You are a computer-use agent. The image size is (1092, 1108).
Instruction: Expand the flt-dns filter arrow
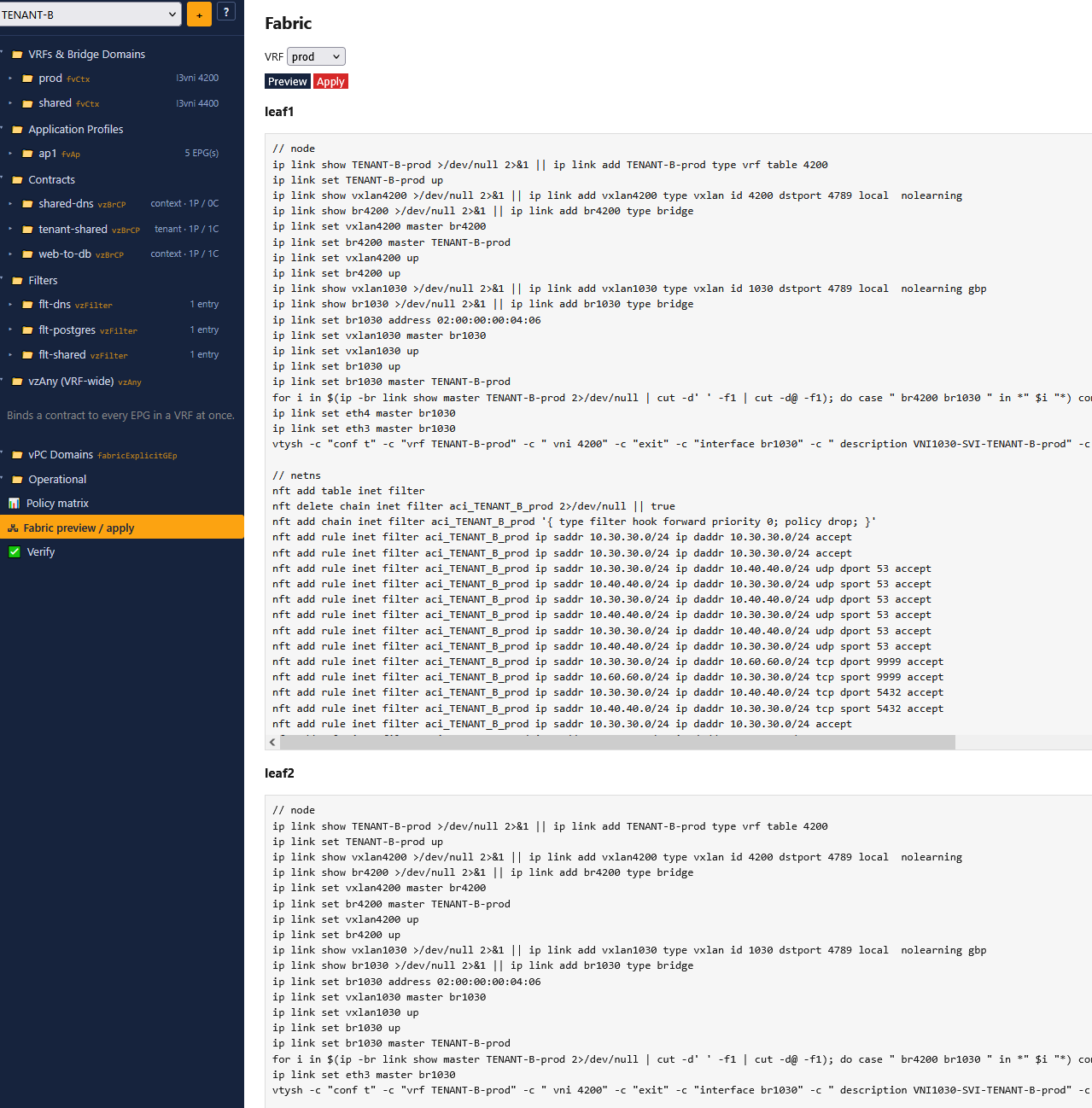10,305
